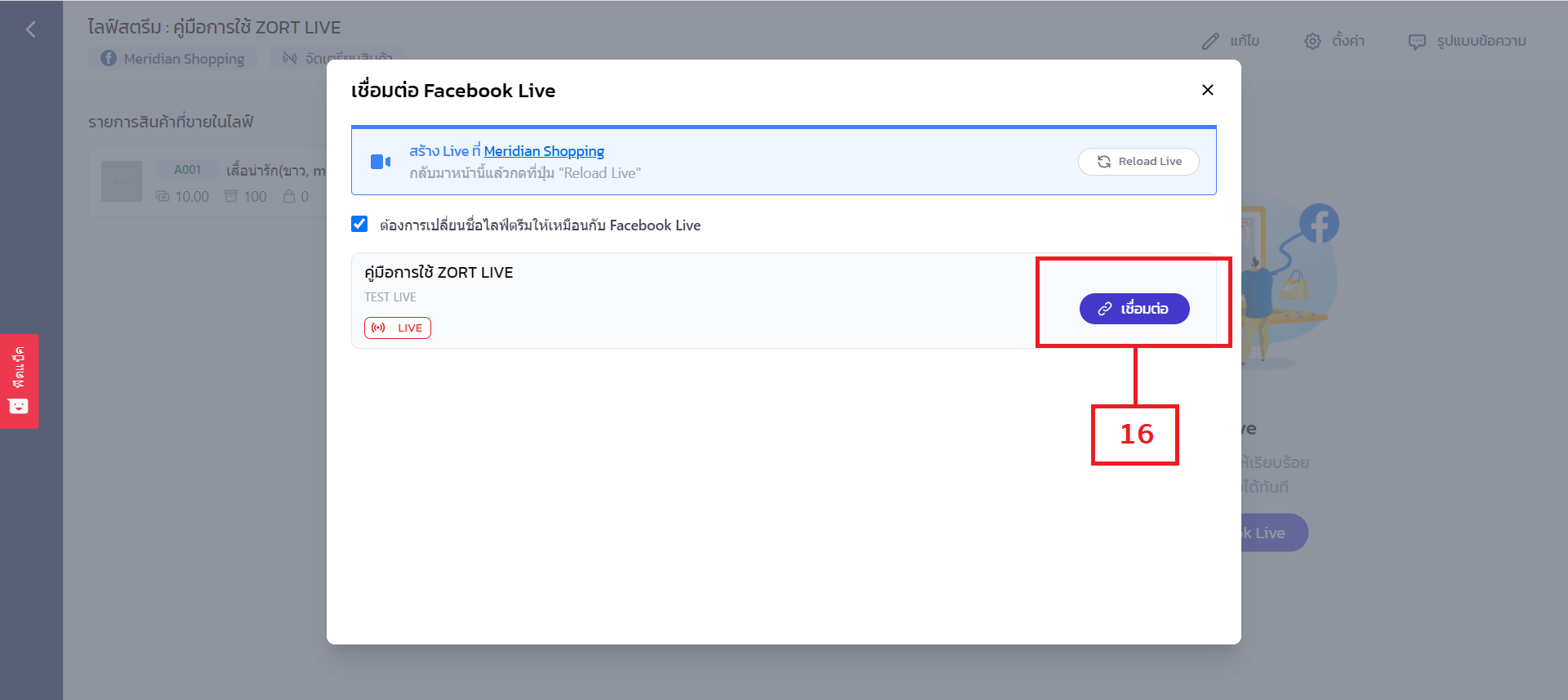Open ตั้งค่า settings gear icon

1312,41
